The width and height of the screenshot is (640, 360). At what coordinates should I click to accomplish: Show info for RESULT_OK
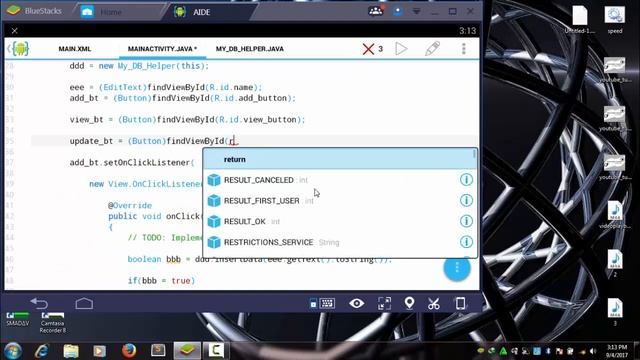coord(466,221)
